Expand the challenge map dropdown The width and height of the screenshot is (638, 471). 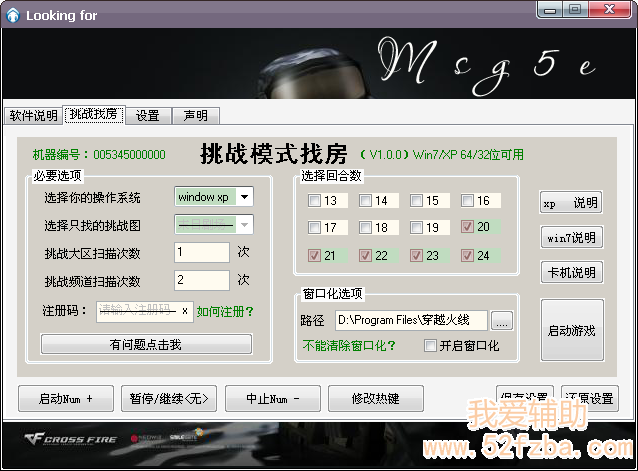click(x=245, y=225)
